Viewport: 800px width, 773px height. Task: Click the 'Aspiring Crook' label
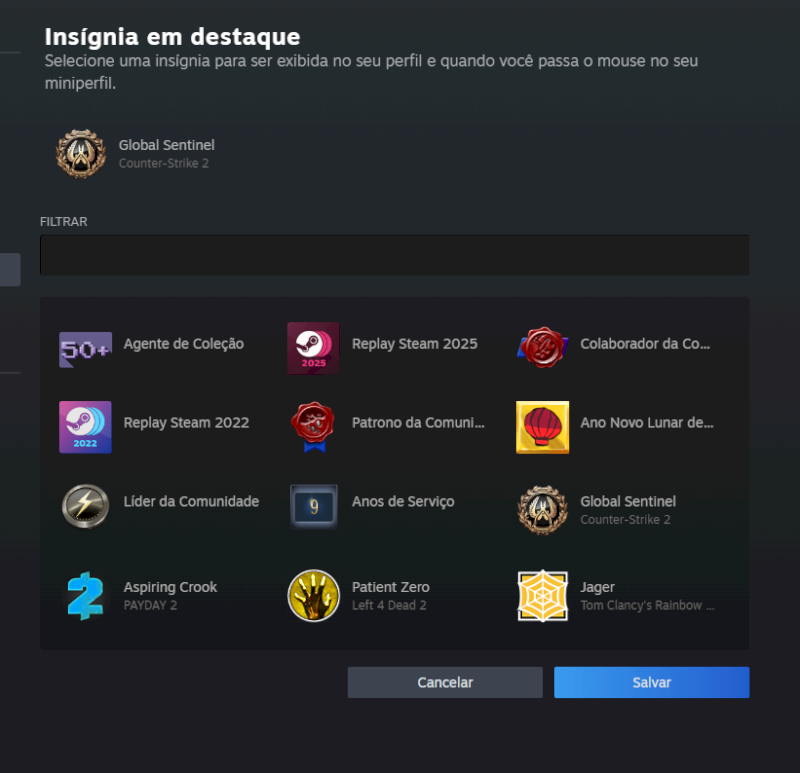point(170,587)
